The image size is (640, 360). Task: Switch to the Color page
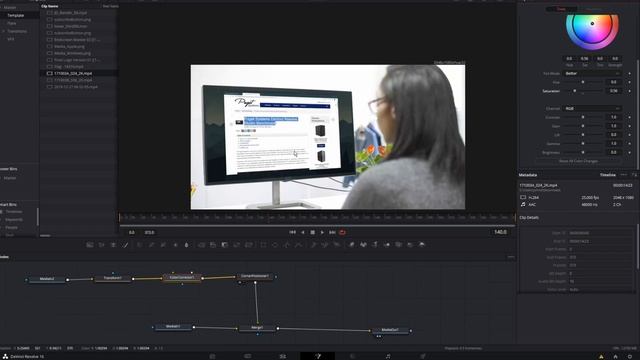pyautogui.click(x=353, y=356)
